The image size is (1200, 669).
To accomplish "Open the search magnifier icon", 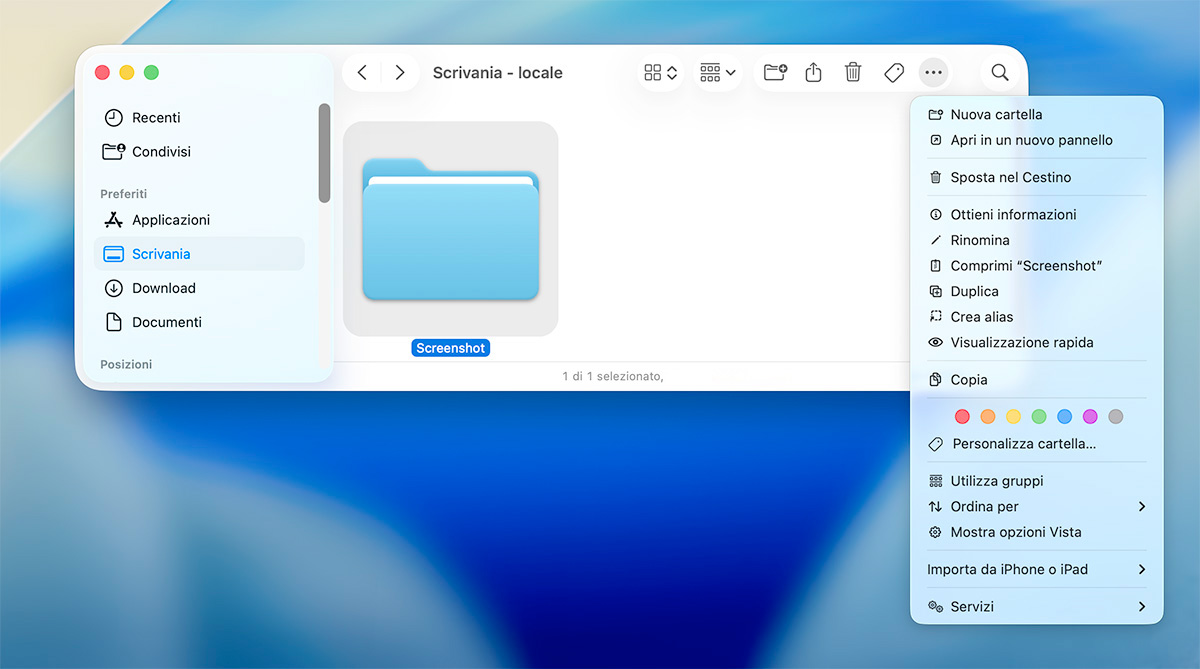I will [x=999, y=72].
